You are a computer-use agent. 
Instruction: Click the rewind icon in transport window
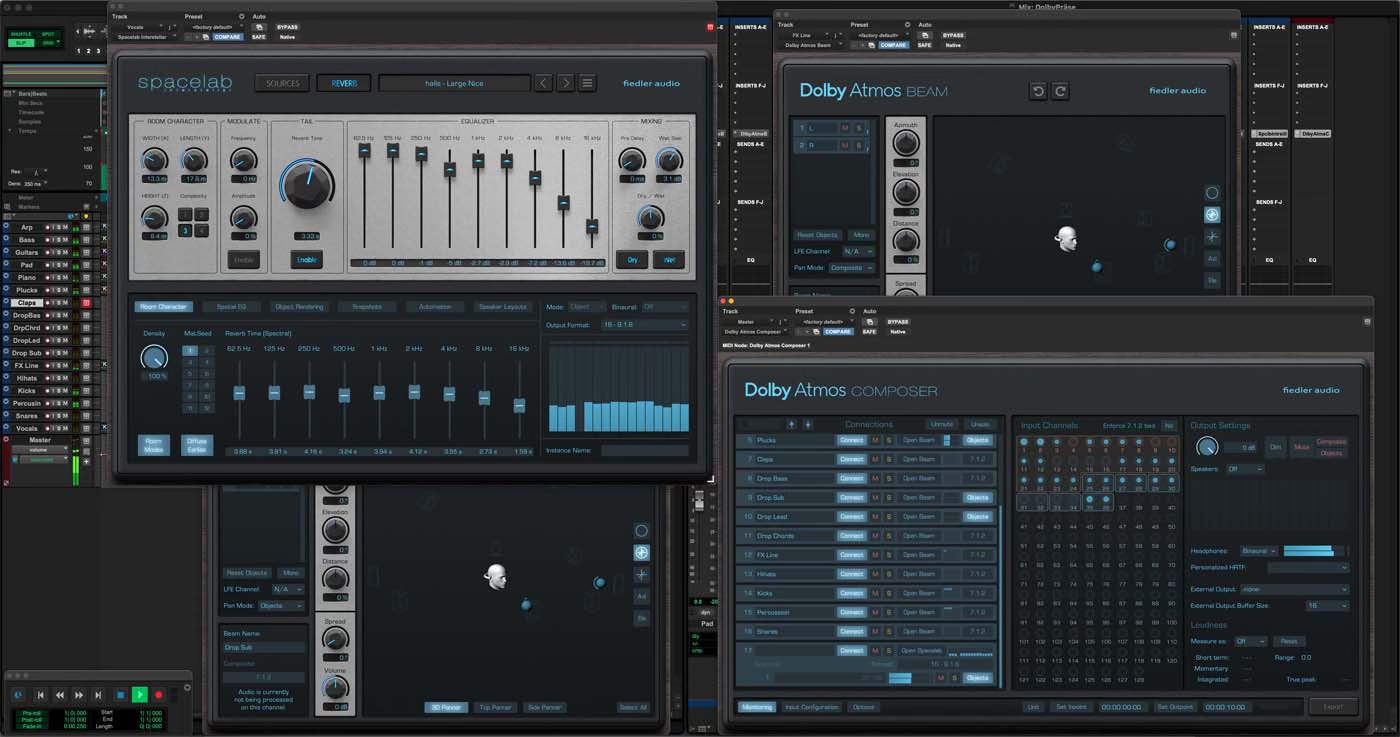tap(60, 695)
